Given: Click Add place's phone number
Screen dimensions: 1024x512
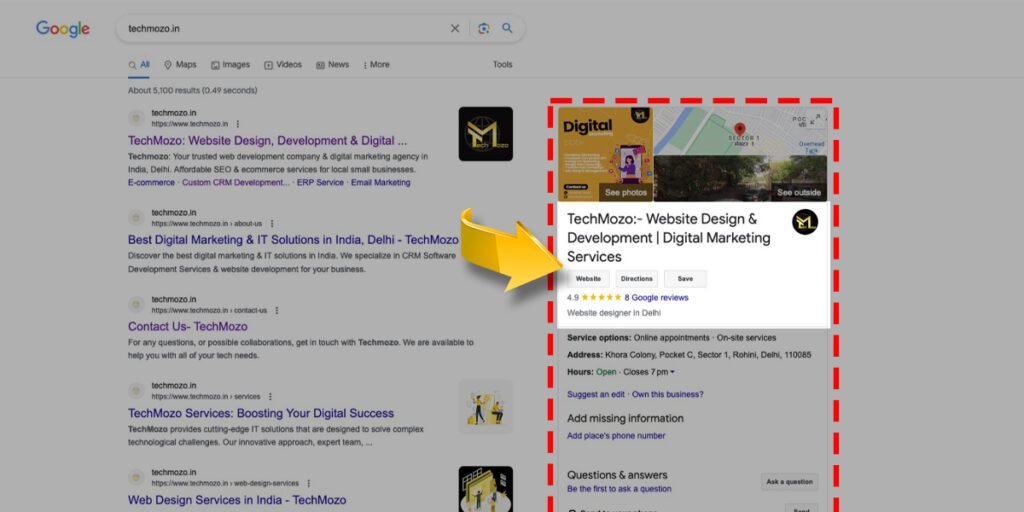Looking at the screenshot, I should pos(616,436).
